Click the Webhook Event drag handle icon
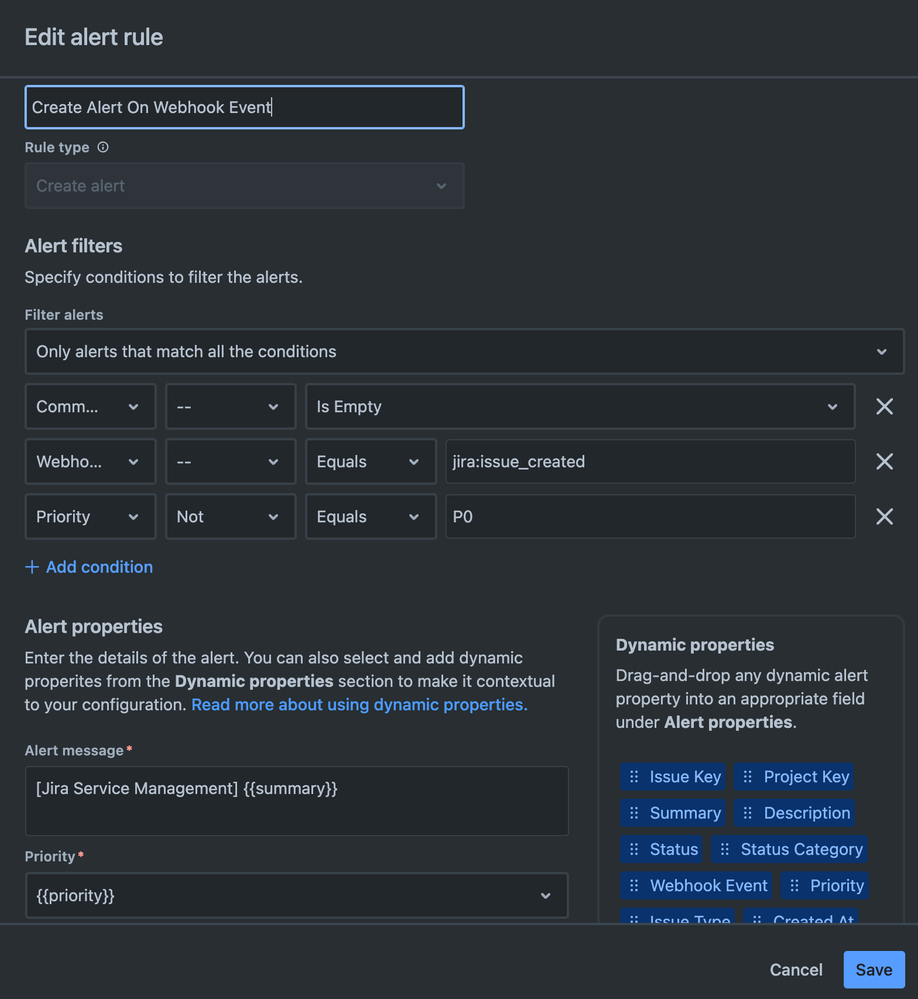The image size is (918, 999). click(x=634, y=885)
